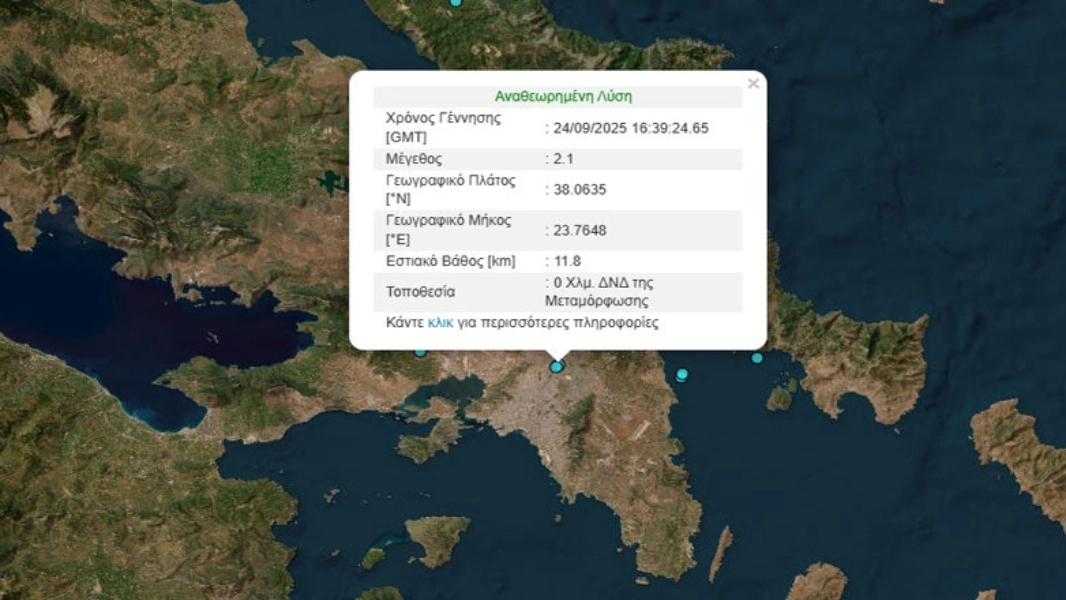Select the cyan marker in the sea right of the popup pointer
This screenshot has height=600, width=1066.
click(x=682, y=375)
